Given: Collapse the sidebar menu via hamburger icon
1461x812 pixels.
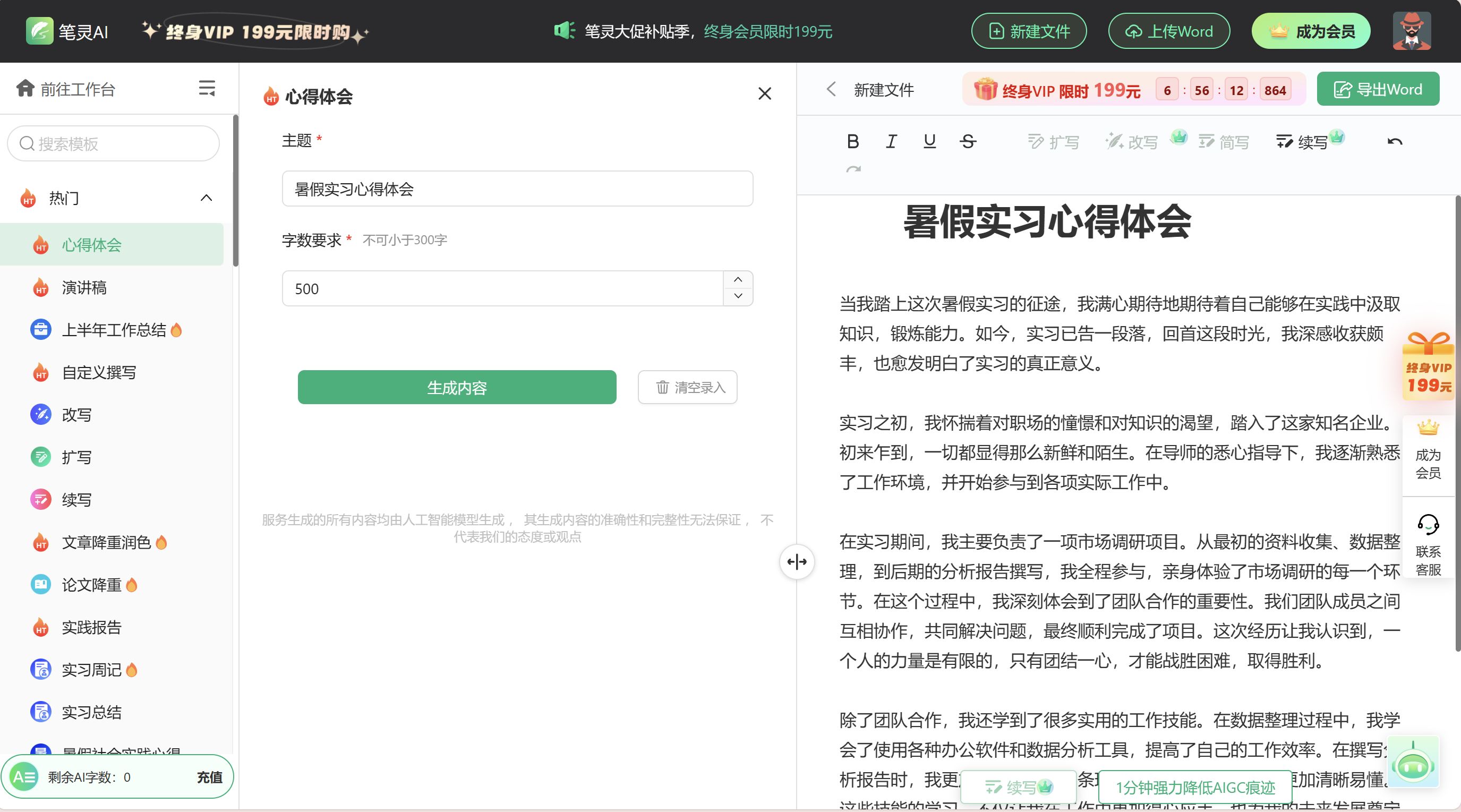Looking at the screenshot, I should 207,88.
